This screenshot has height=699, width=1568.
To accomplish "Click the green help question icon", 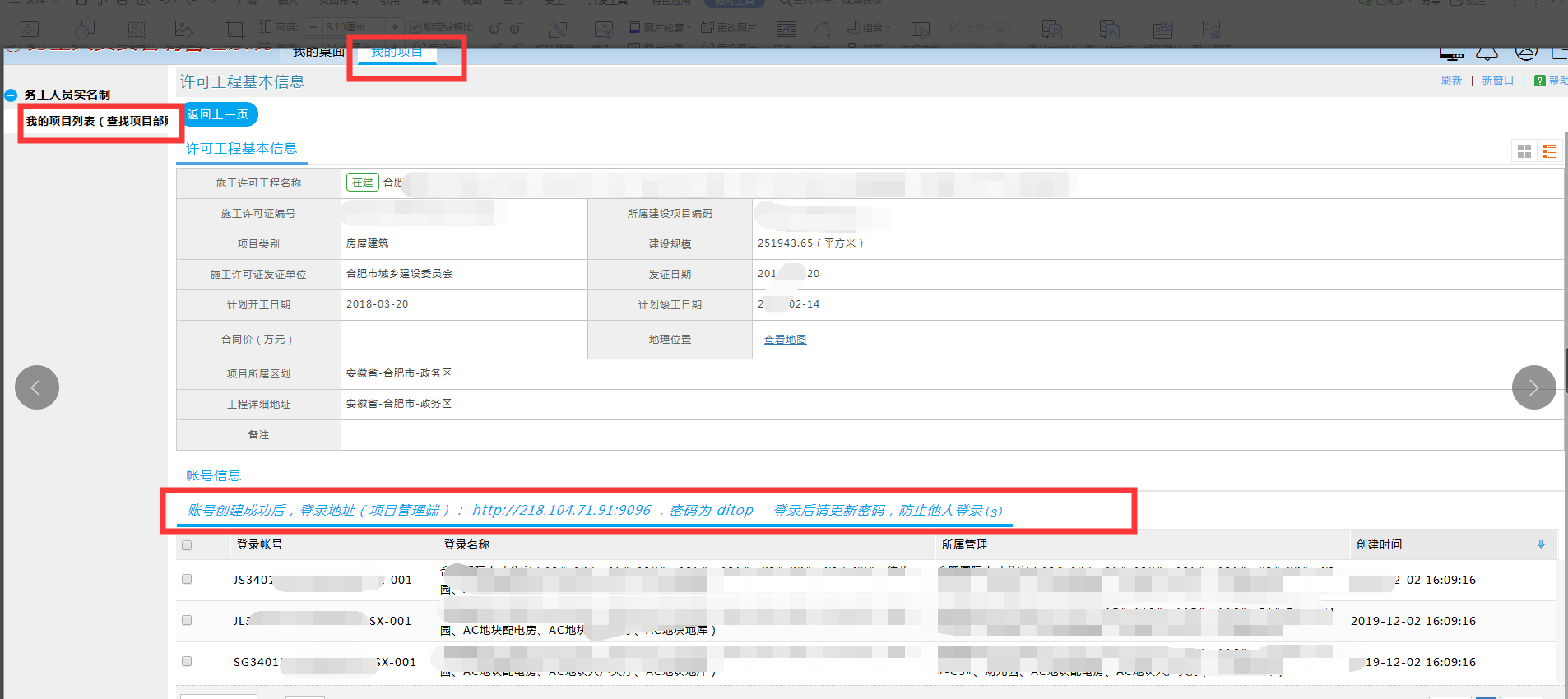I will coord(1539,81).
